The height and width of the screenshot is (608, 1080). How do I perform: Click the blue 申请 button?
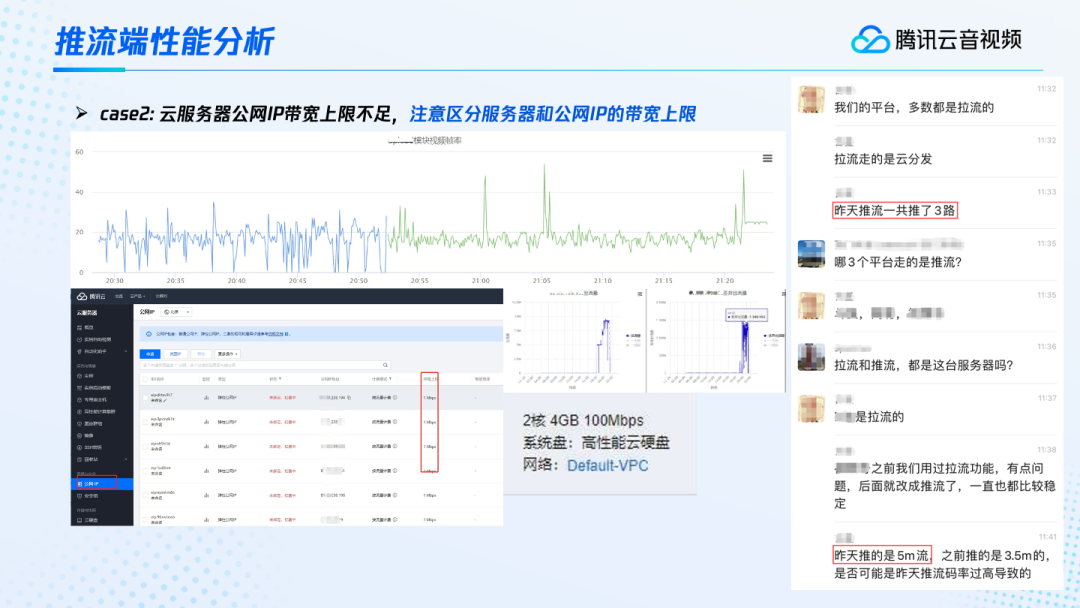148,354
